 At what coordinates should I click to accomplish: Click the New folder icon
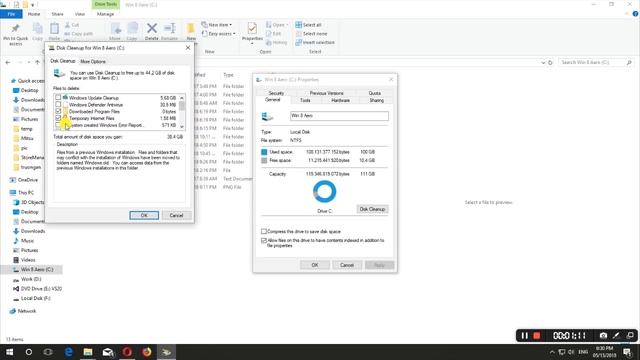(x=191, y=28)
